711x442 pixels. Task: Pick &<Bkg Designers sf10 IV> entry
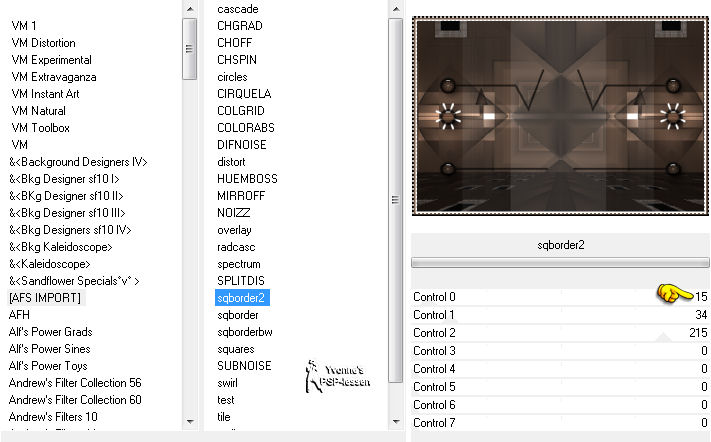[70, 230]
